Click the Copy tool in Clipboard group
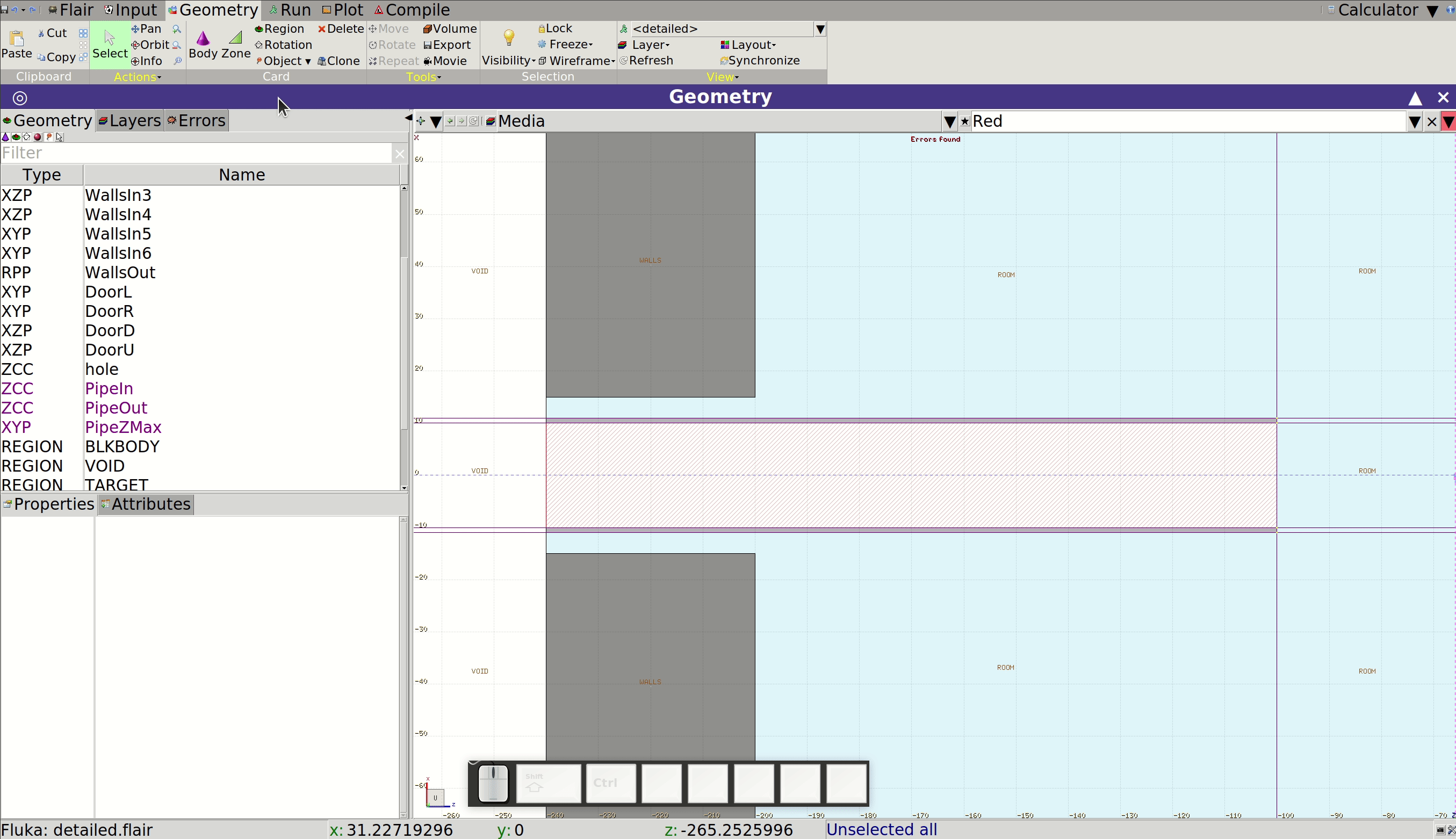This screenshot has width=1456, height=839. point(56,57)
